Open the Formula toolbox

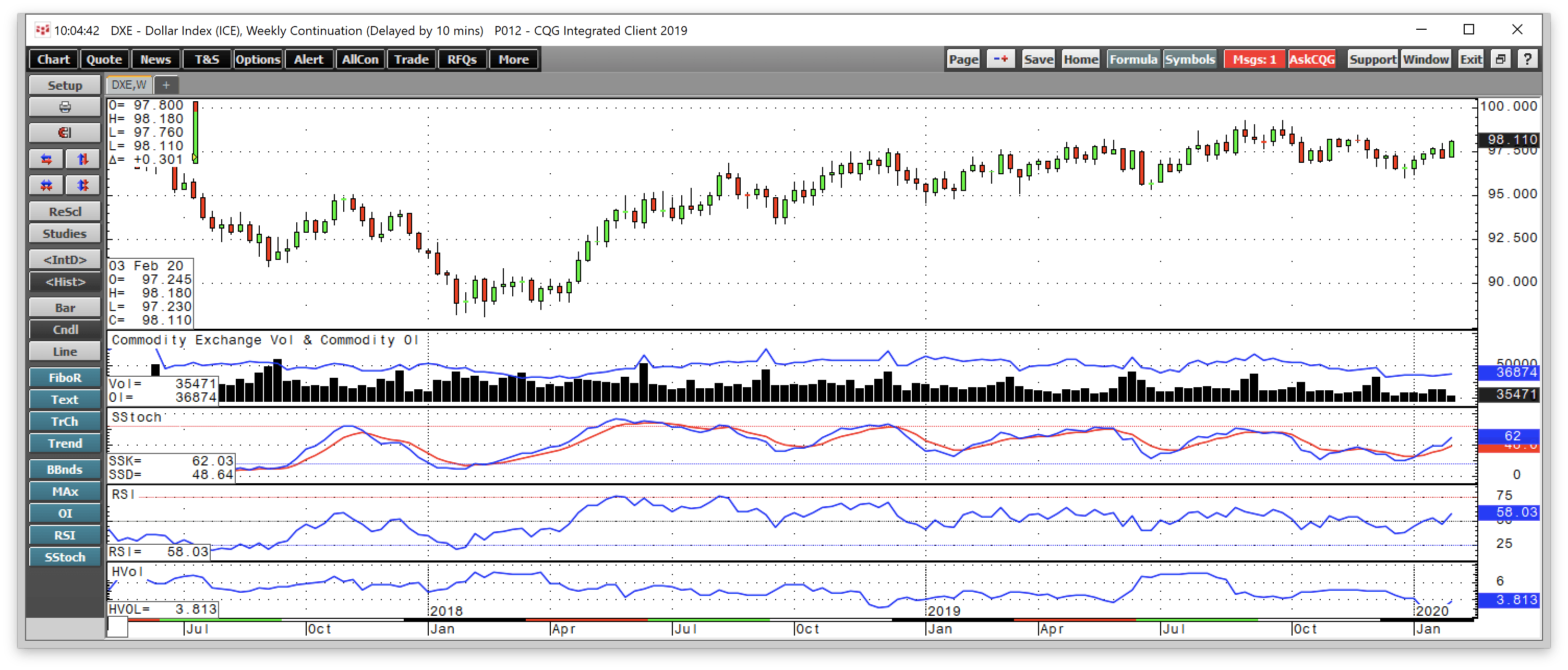pos(1133,59)
